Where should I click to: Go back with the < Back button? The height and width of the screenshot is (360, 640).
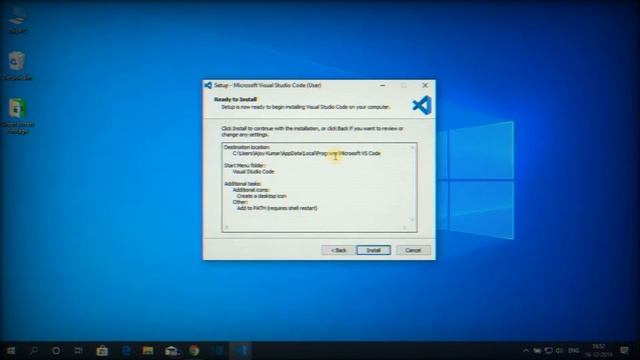click(x=338, y=250)
